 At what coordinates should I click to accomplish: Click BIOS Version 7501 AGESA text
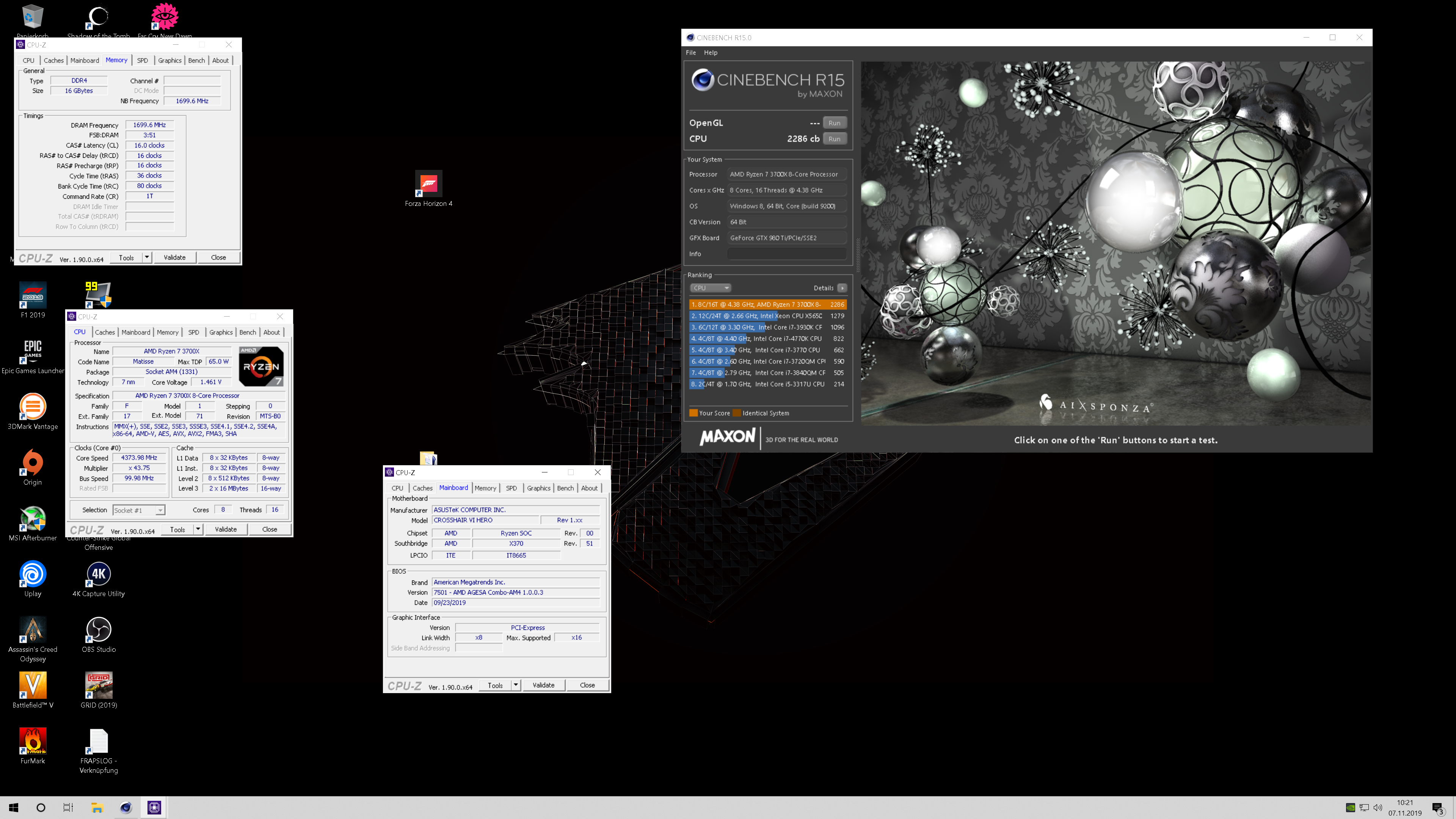(x=516, y=592)
